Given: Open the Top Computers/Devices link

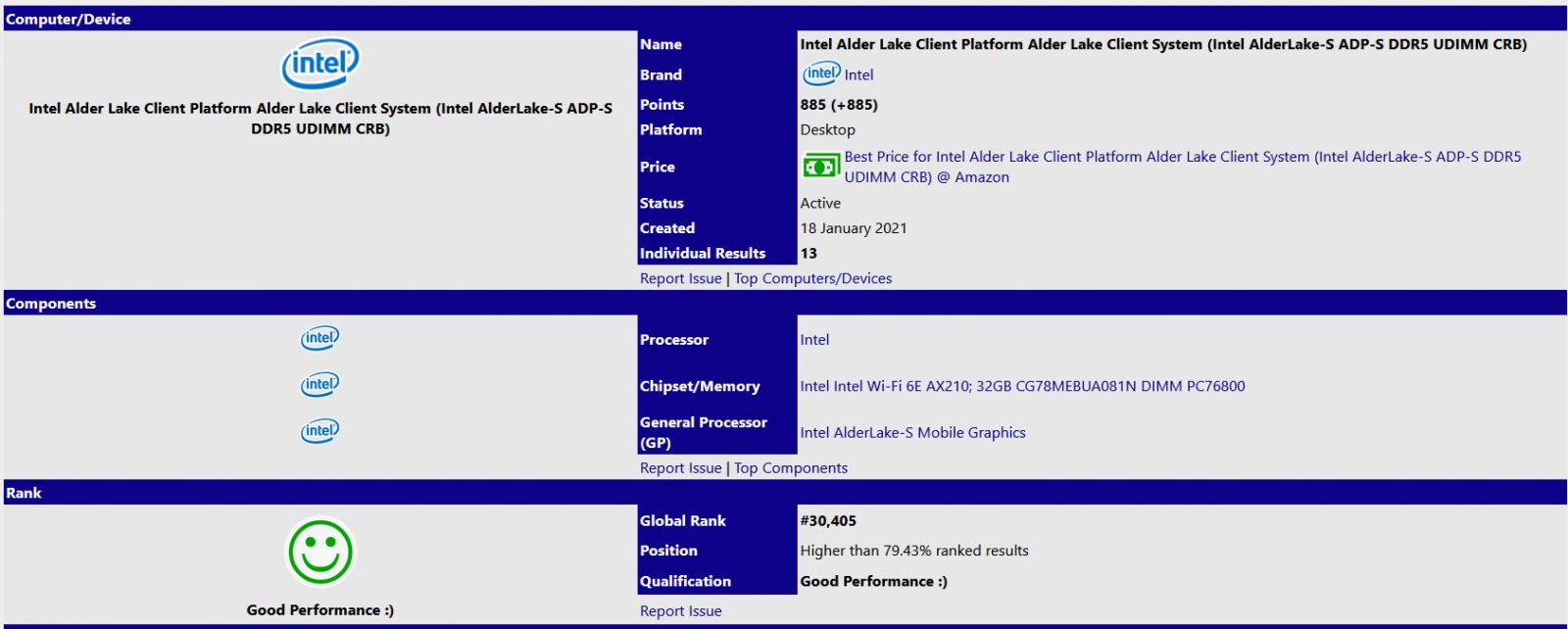Looking at the screenshot, I should [x=812, y=278].
